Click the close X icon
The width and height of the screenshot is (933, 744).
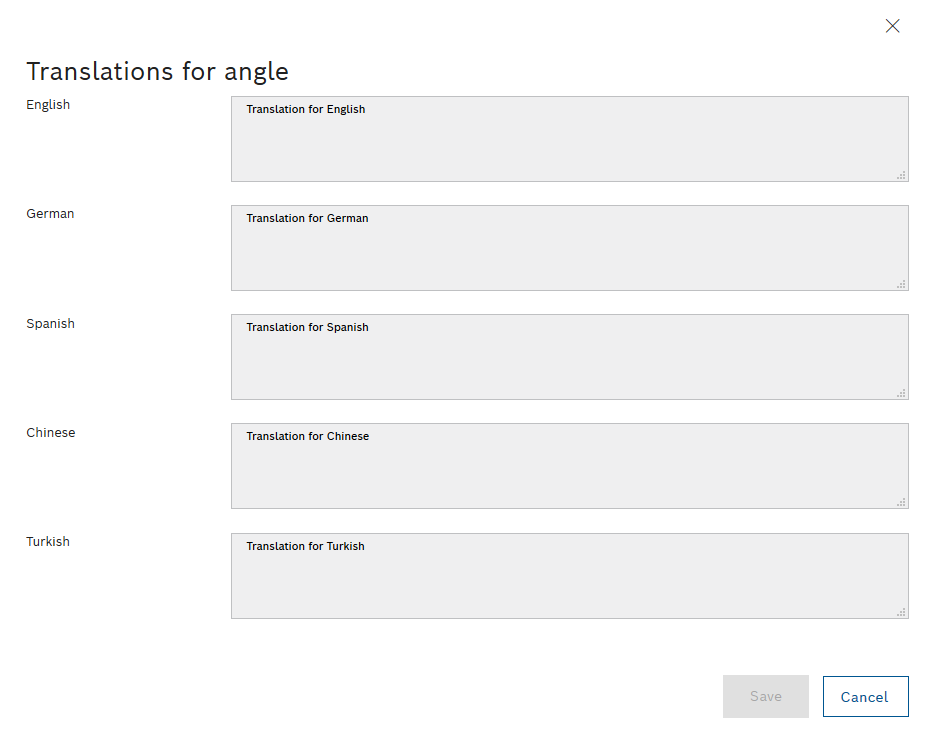click(x=892, y=26)
